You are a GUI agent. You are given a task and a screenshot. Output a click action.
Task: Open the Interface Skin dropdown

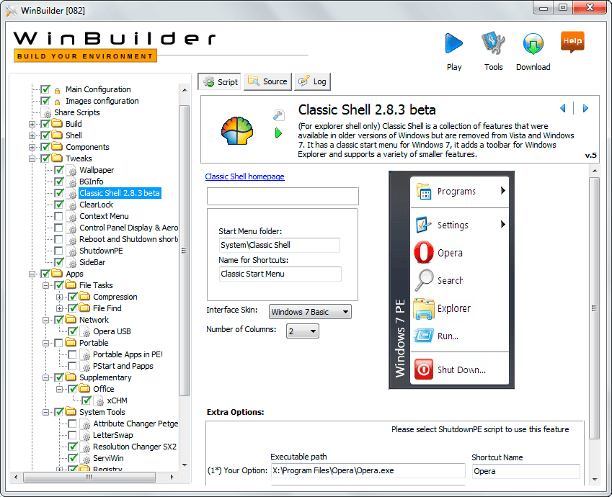(310, 312)
